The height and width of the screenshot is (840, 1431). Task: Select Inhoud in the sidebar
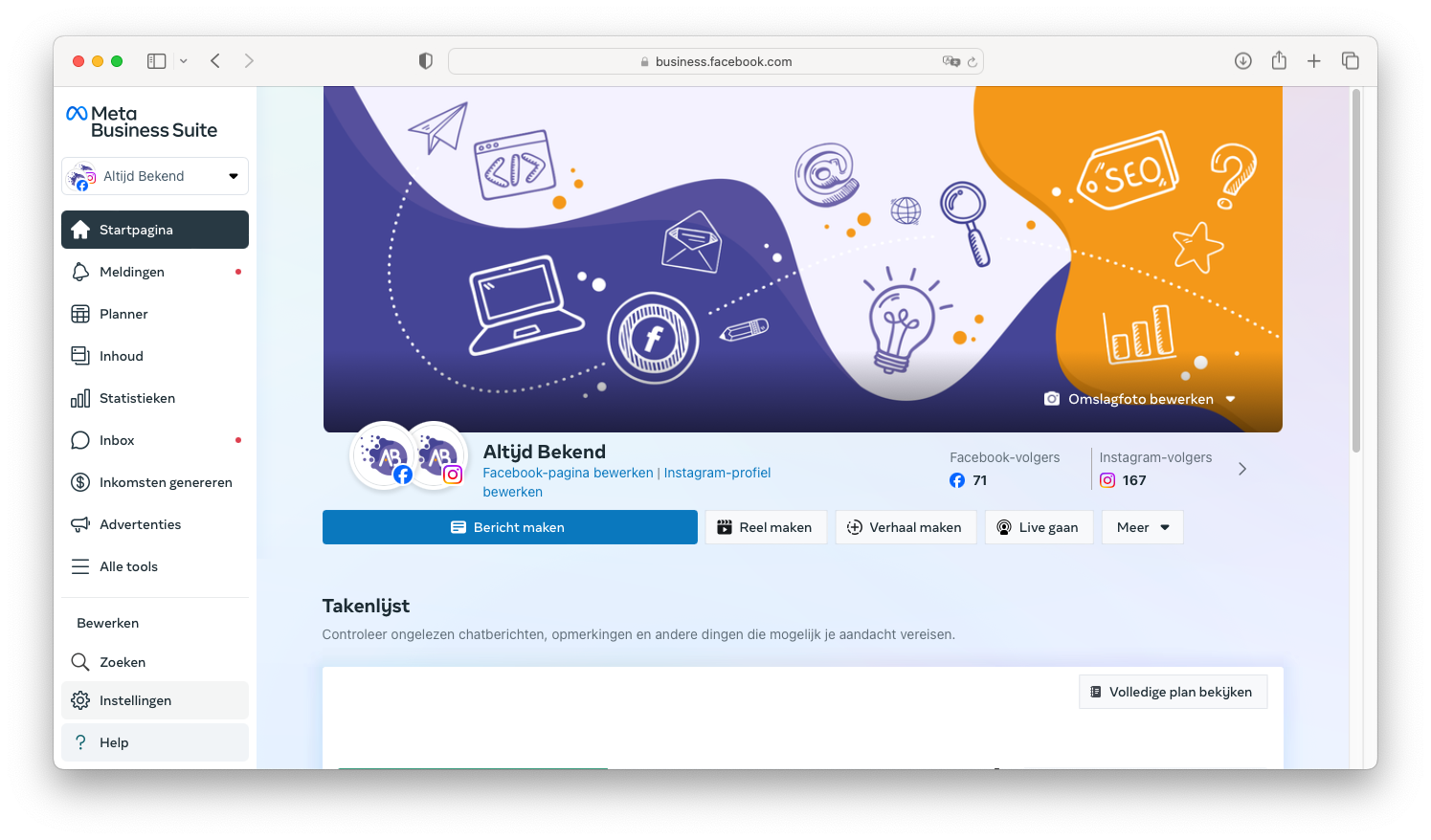click(122, 356)
